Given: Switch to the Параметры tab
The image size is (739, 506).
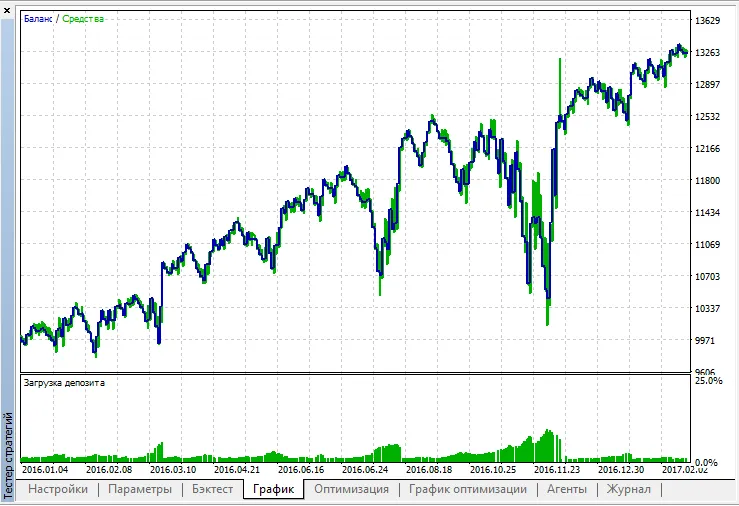Looking at the screenshot, I should click(x=139, y=489).
